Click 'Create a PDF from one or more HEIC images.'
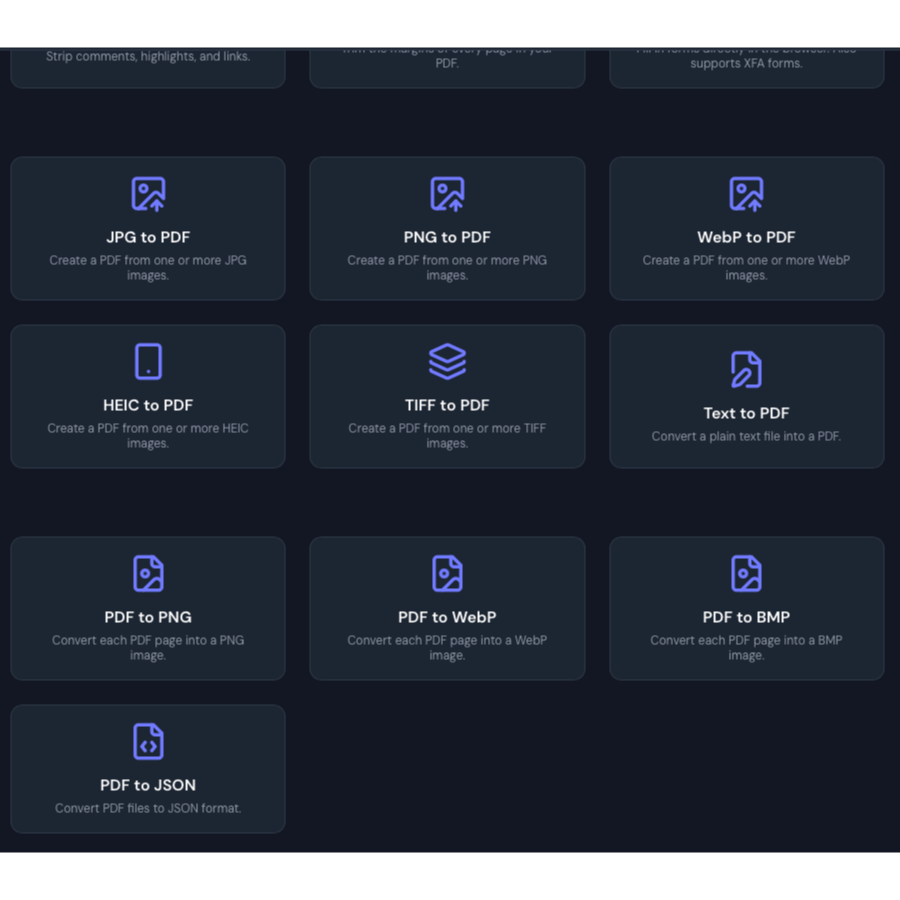 (148, 436)
